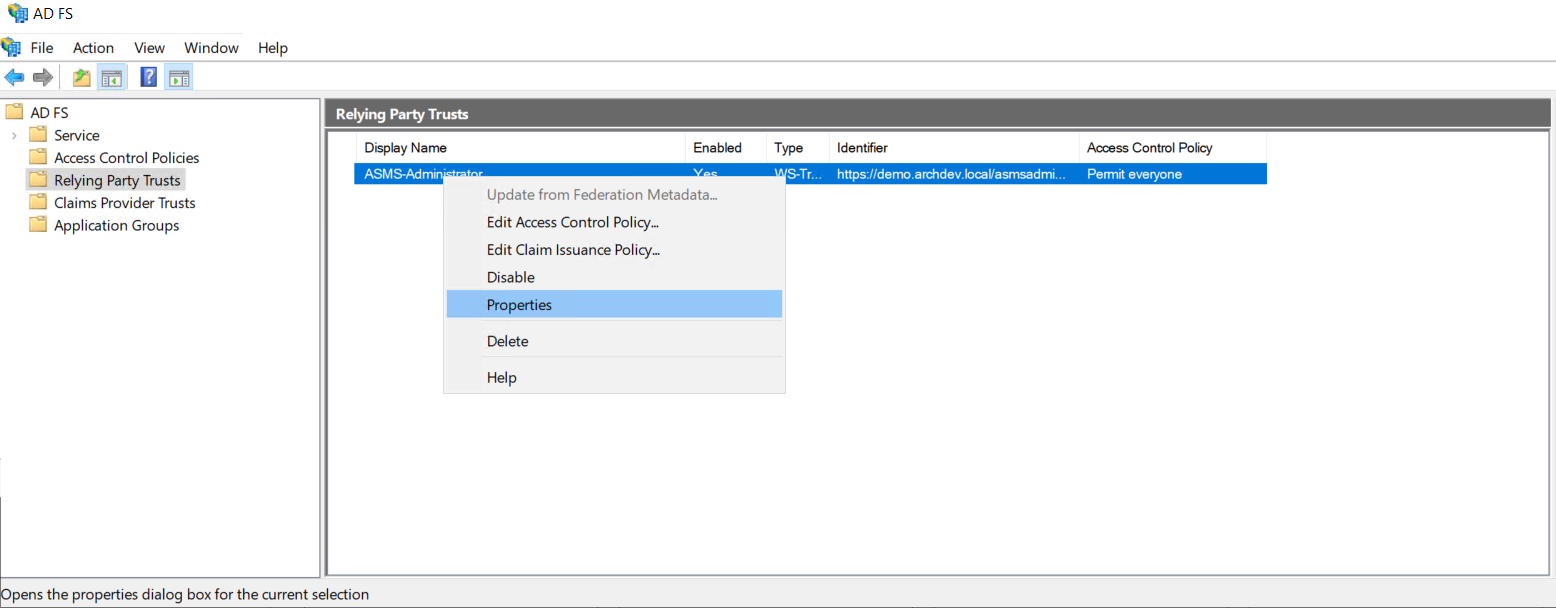Viewport: 1556px width, 608px height.
Task: Sort by the Access Control Policy column header
Action: (1173, 147)
